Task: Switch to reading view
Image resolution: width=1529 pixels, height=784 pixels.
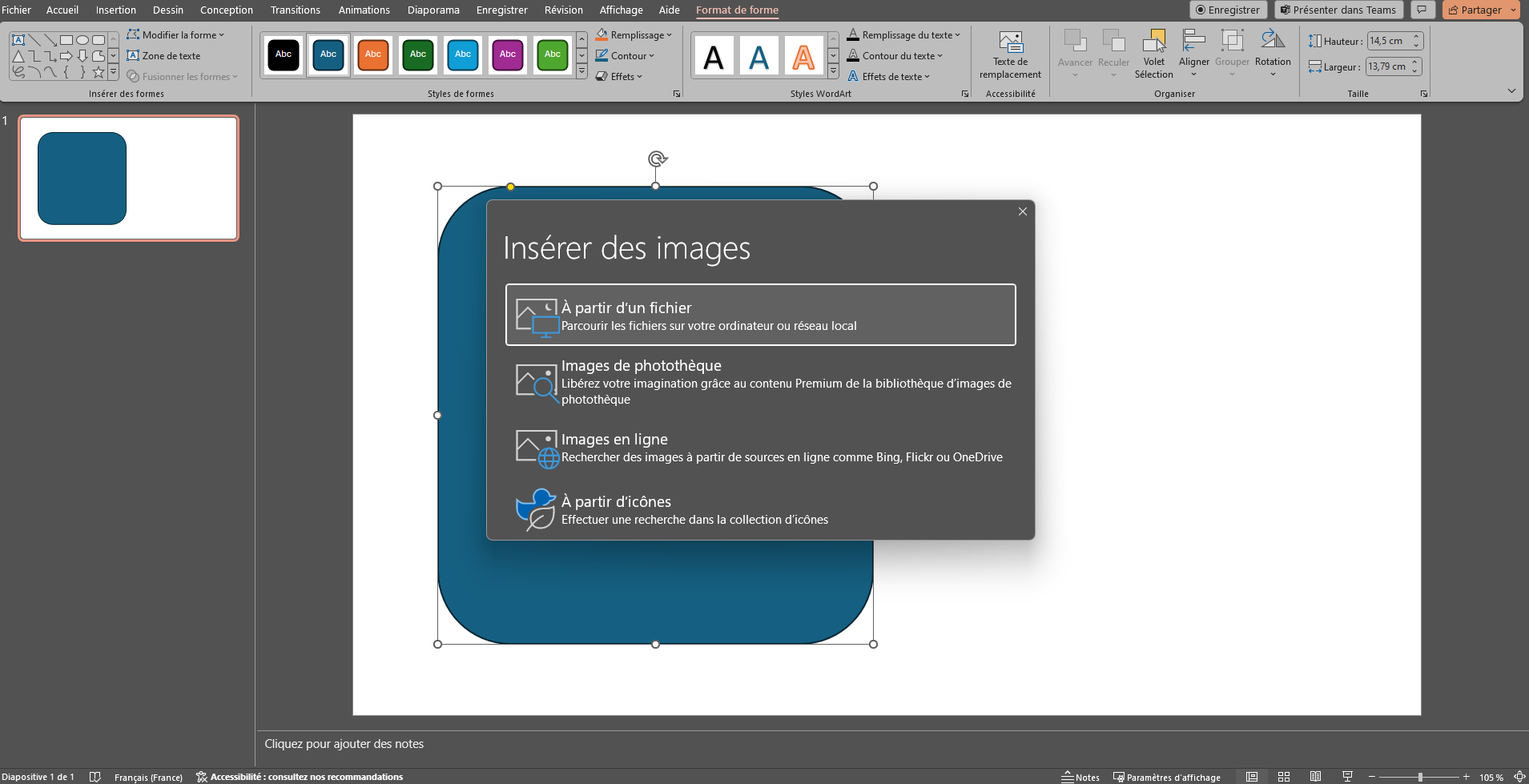Action: pyautogui.click(x=1316, y=777)
